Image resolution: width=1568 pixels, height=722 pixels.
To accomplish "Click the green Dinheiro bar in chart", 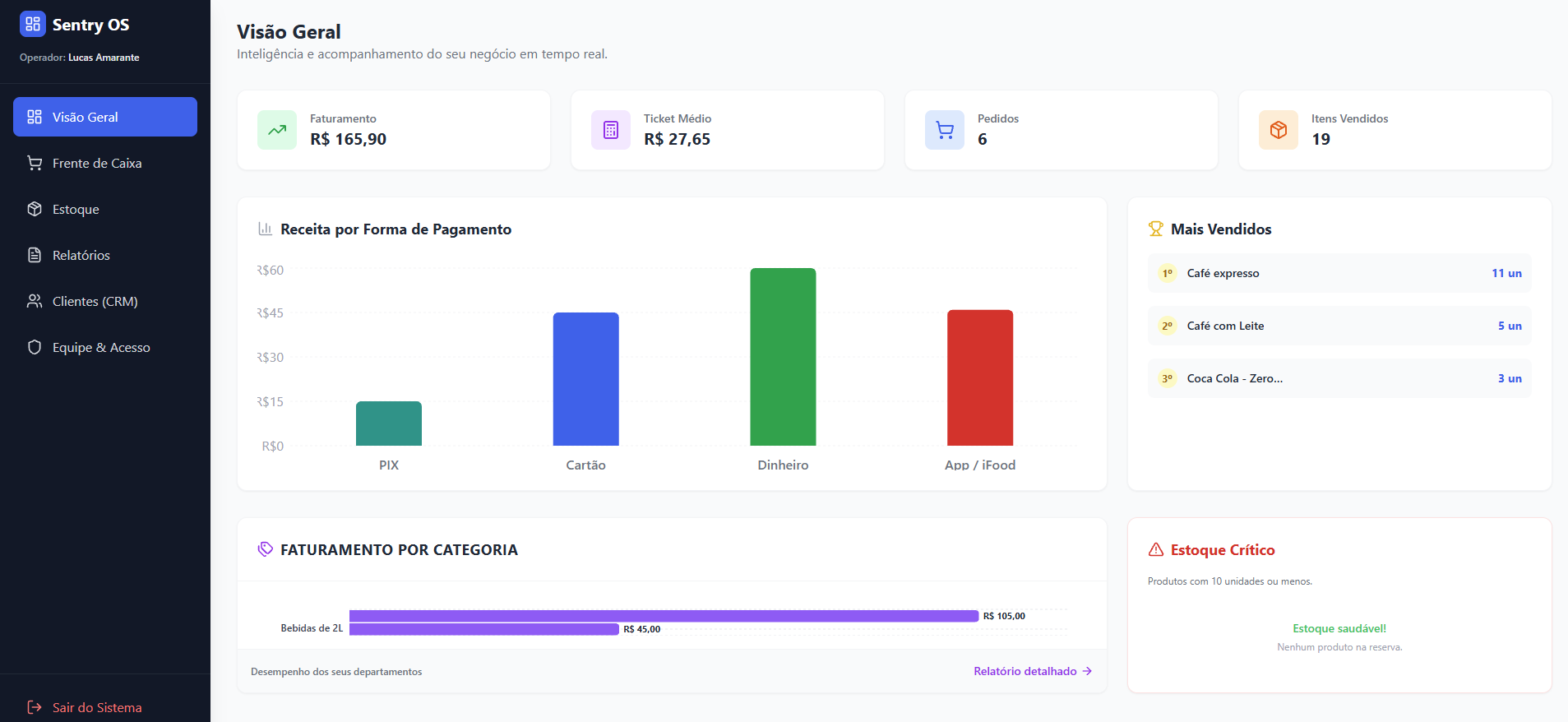I will tap(783, 357).
